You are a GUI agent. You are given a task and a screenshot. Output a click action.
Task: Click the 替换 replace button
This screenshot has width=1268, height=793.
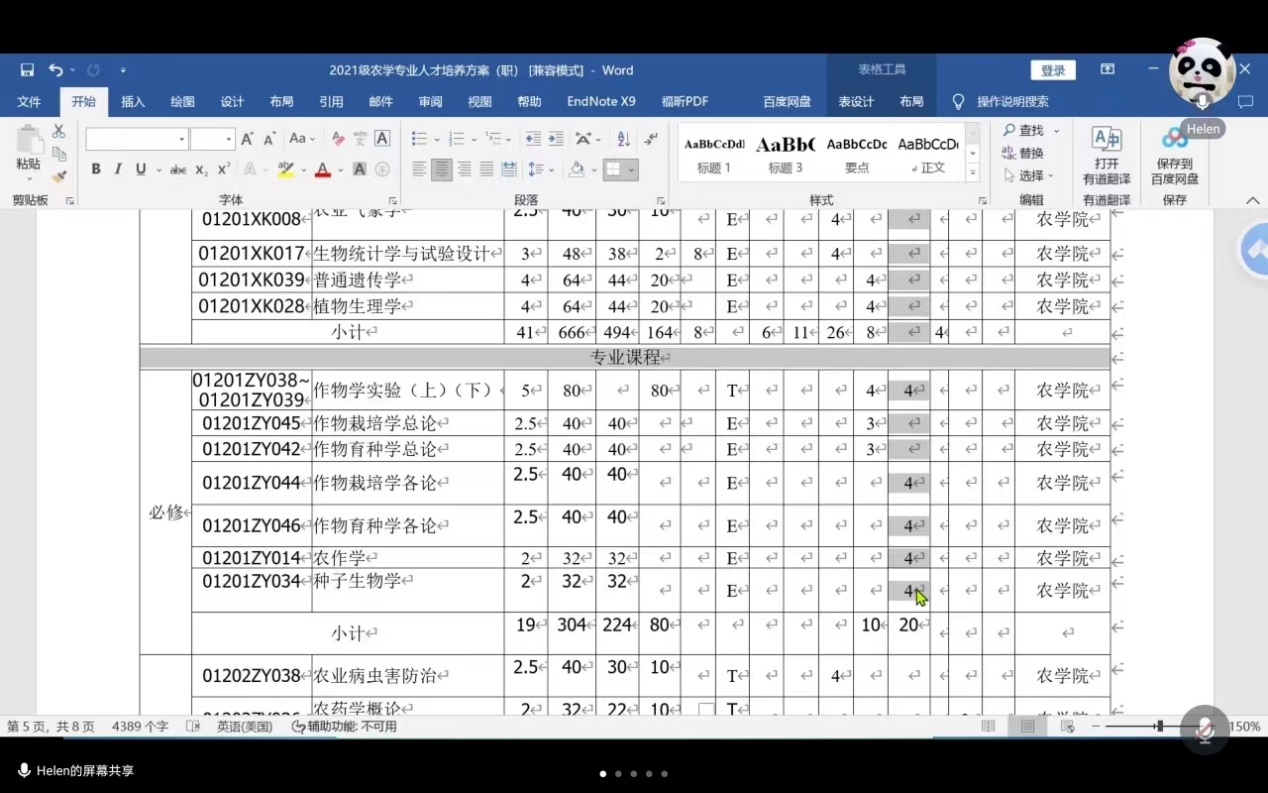[1023, 153]
